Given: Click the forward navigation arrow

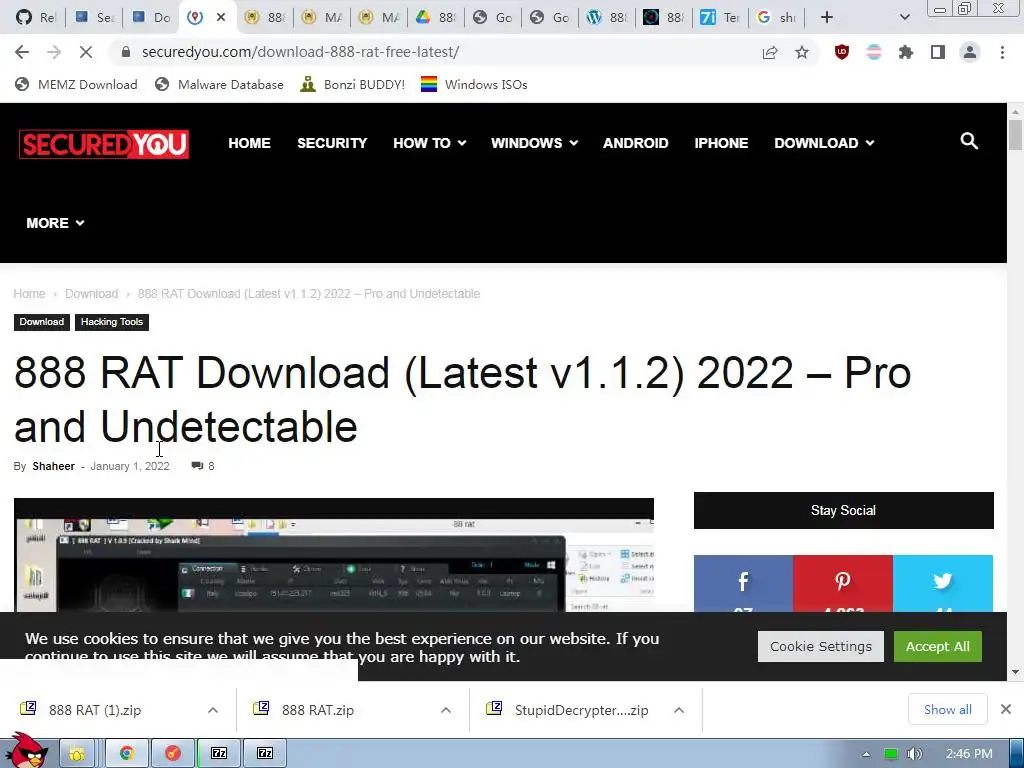Looking at the screenshot, I should pos(54,52).
